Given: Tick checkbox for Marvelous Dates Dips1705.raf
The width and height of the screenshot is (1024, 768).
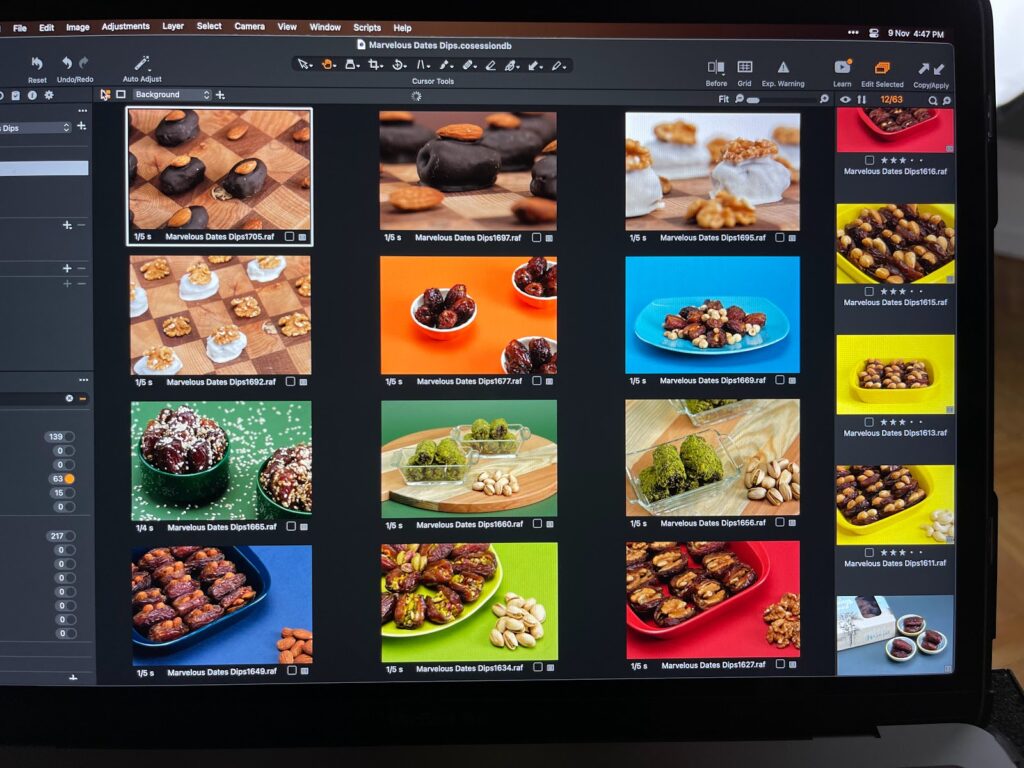Looking at the screenshot, I should click(x=289, y=236).
